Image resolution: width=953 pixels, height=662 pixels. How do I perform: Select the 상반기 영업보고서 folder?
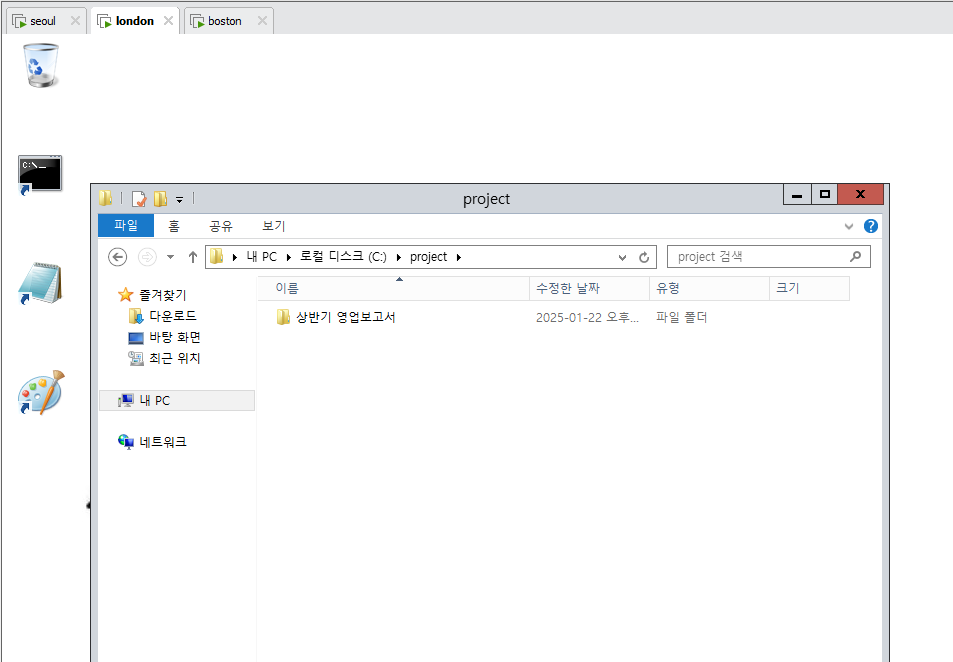pos(345,317)
